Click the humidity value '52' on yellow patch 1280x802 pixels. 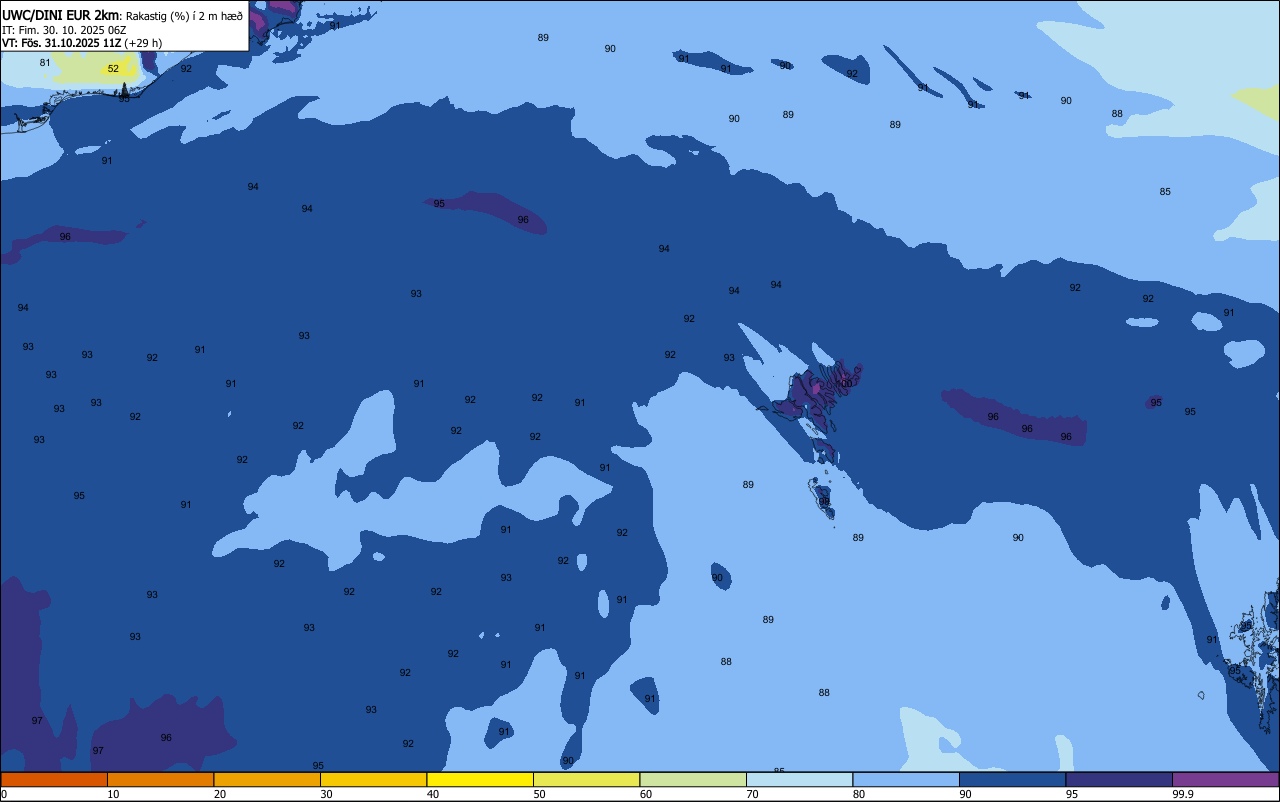point(113,69)
